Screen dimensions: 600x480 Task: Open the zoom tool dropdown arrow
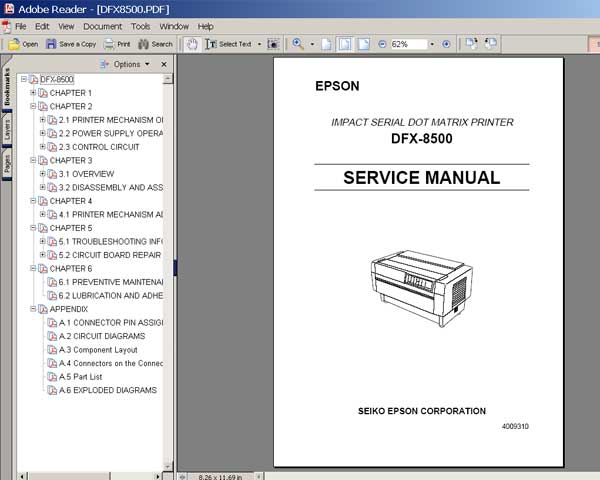click(312, 44)
